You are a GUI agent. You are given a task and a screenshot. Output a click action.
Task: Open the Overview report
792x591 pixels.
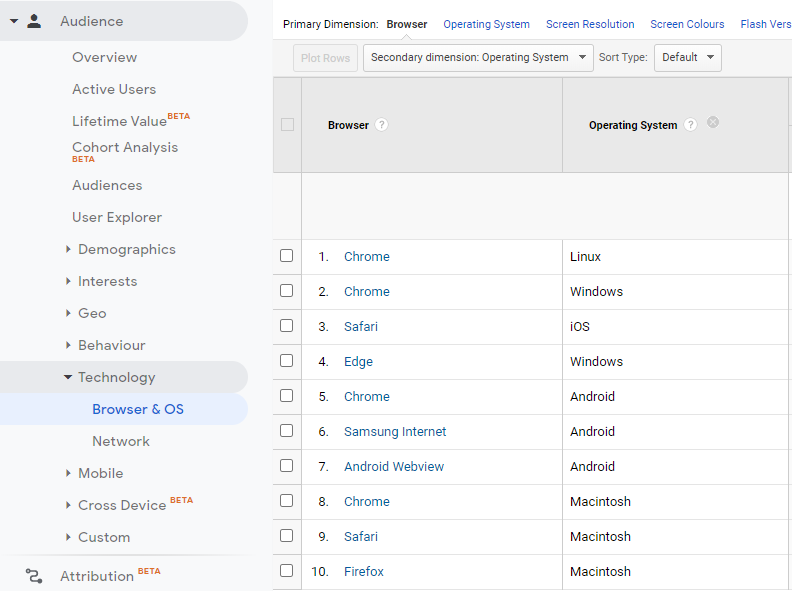pos(105,57)
